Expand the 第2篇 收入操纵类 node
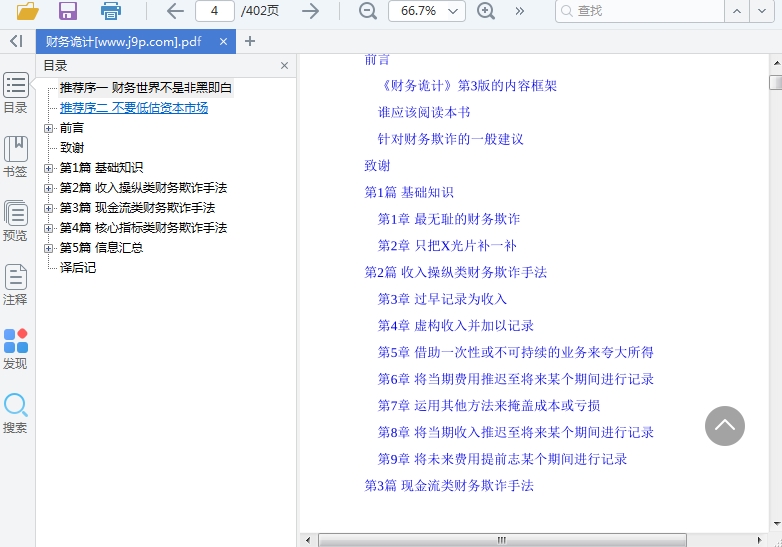 tap(48, 188)
